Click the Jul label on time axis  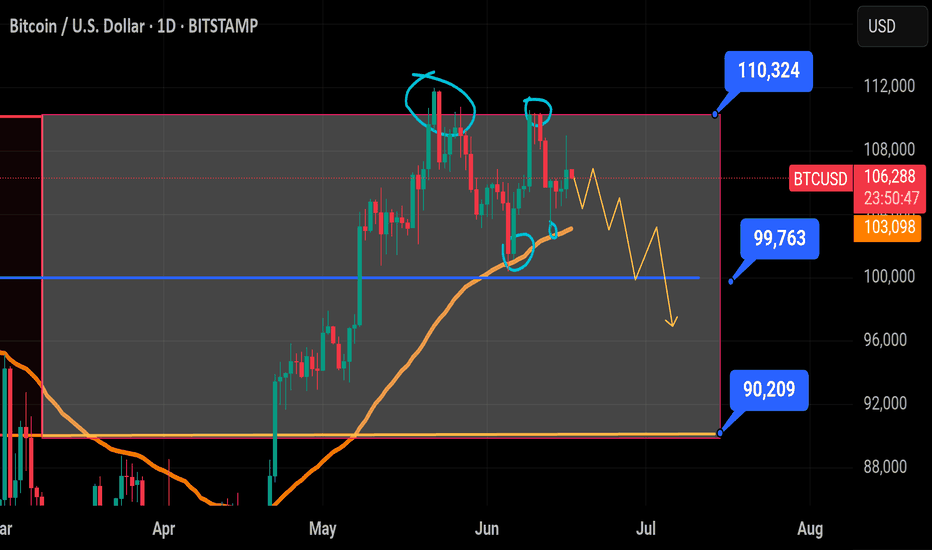(646, 529)
